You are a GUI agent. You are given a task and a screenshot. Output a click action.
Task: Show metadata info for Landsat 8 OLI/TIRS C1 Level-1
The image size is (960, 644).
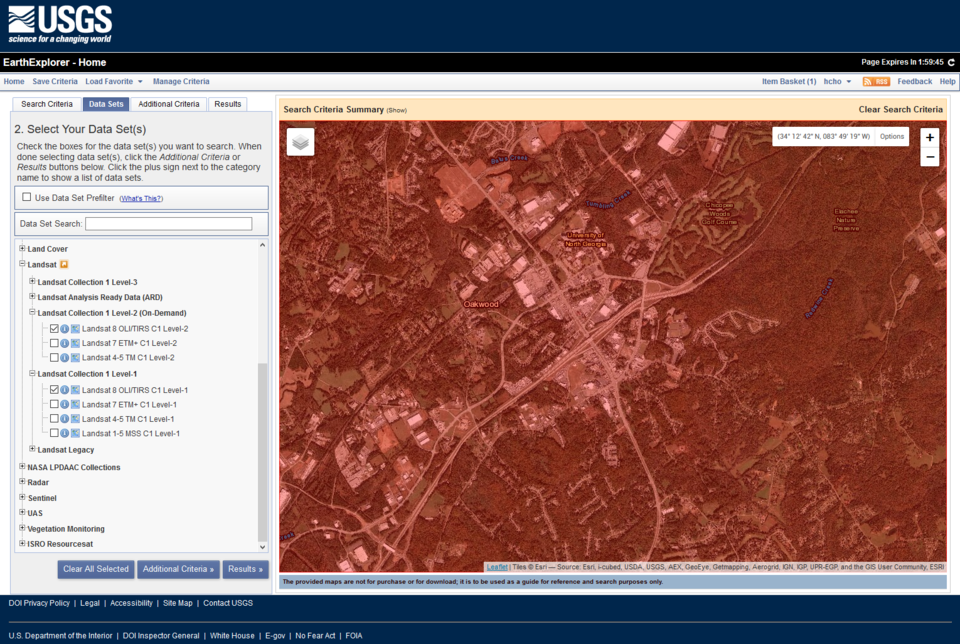click(x=65, y=389)
